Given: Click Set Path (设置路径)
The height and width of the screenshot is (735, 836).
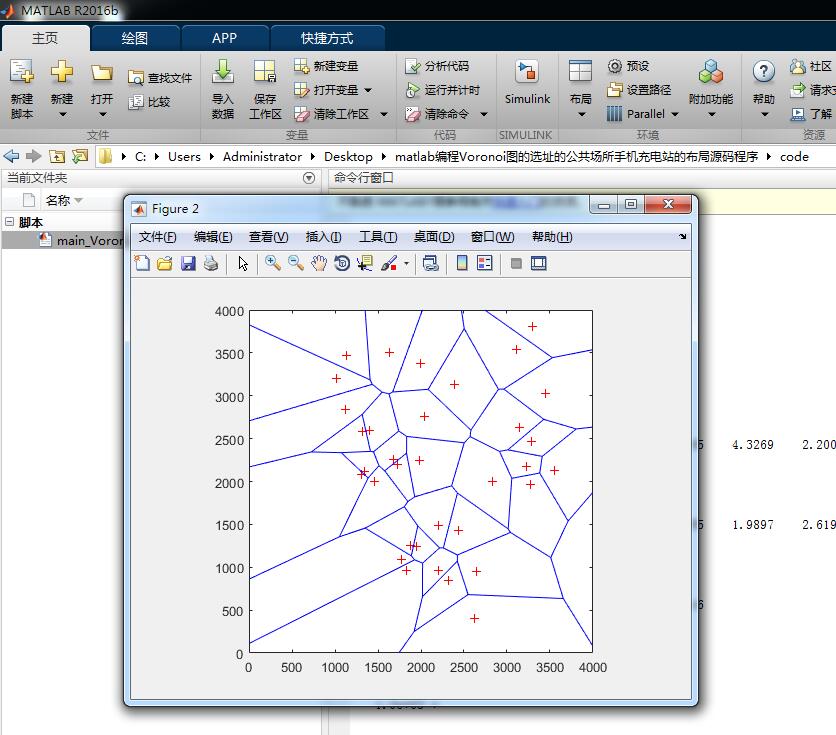Looking at the screenshot, I should point(639,90).
